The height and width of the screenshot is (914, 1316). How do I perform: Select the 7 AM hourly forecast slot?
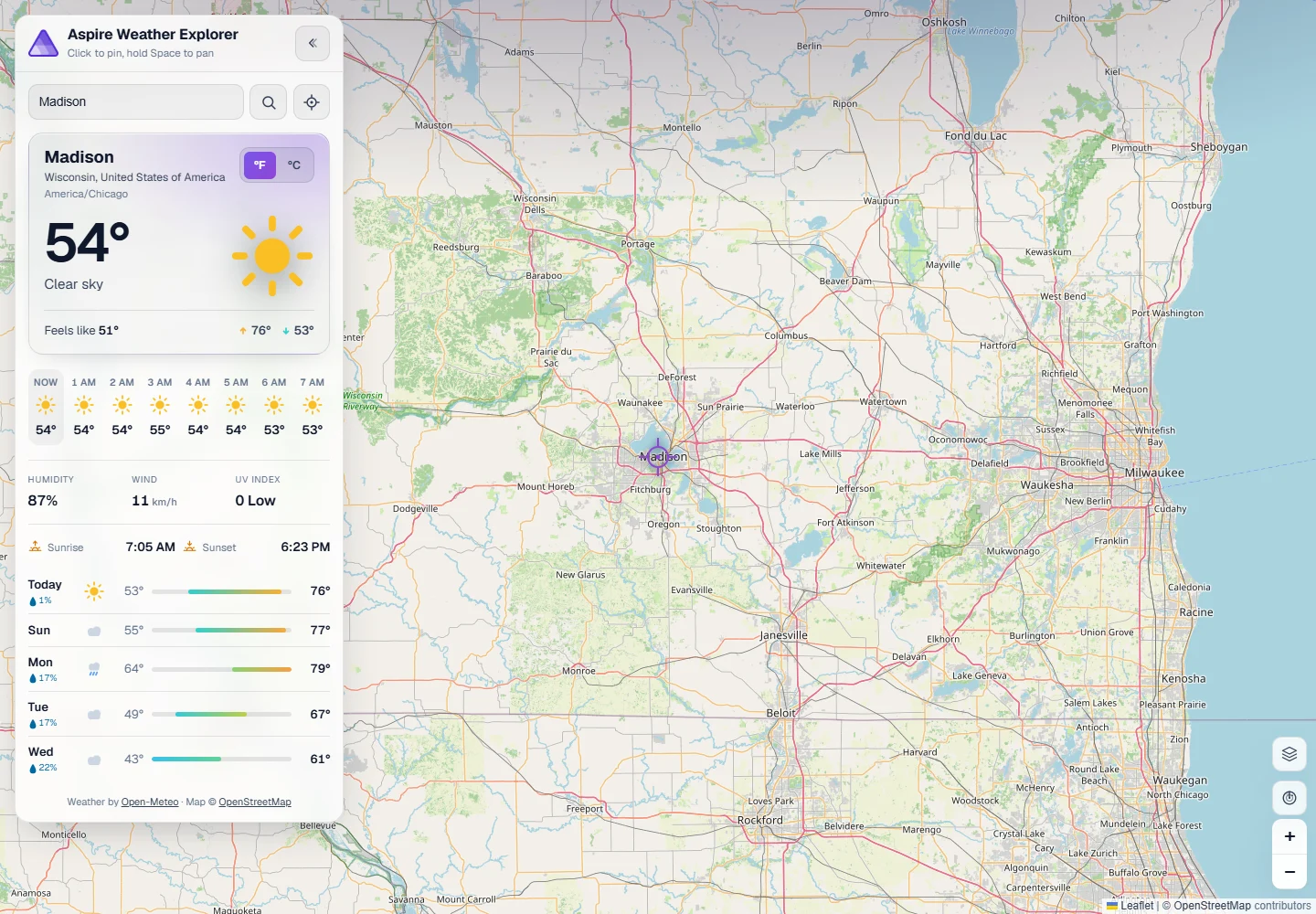313,407
